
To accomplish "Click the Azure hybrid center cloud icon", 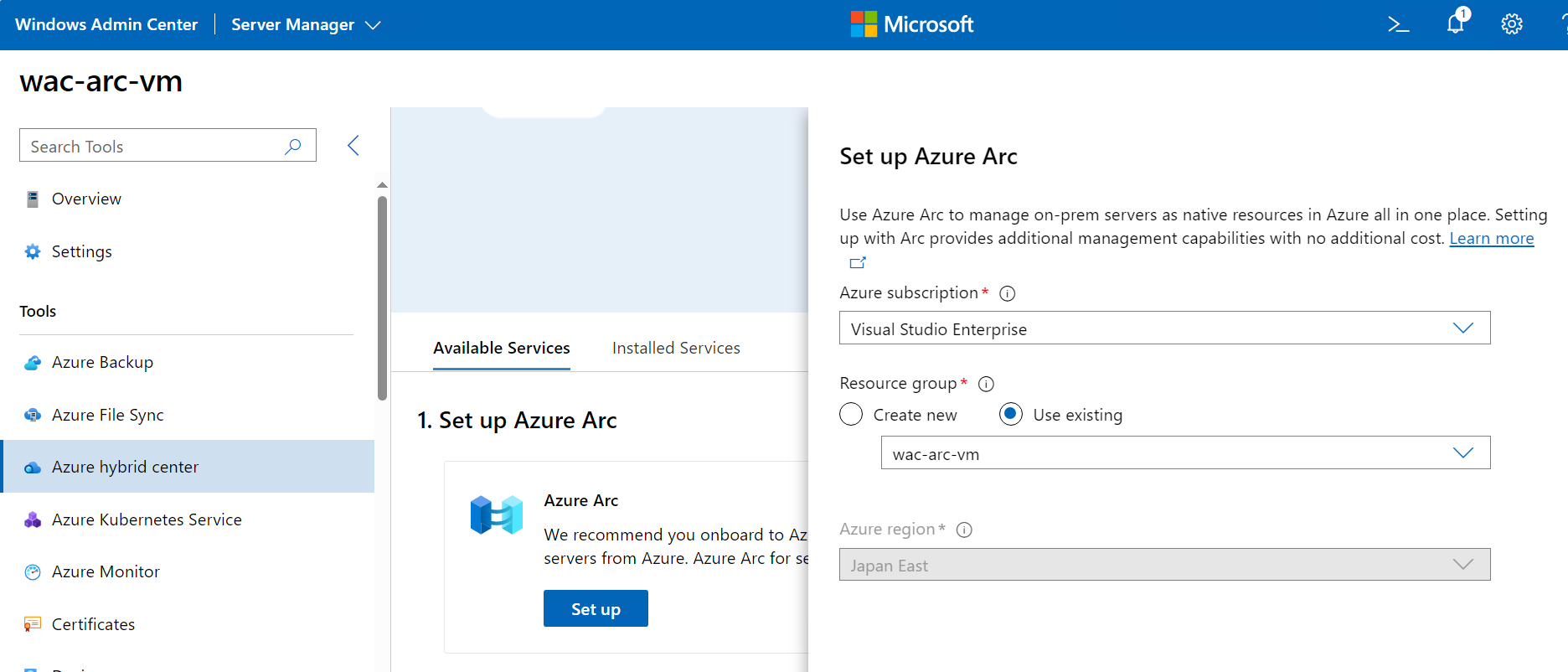I will coord(33,468).
